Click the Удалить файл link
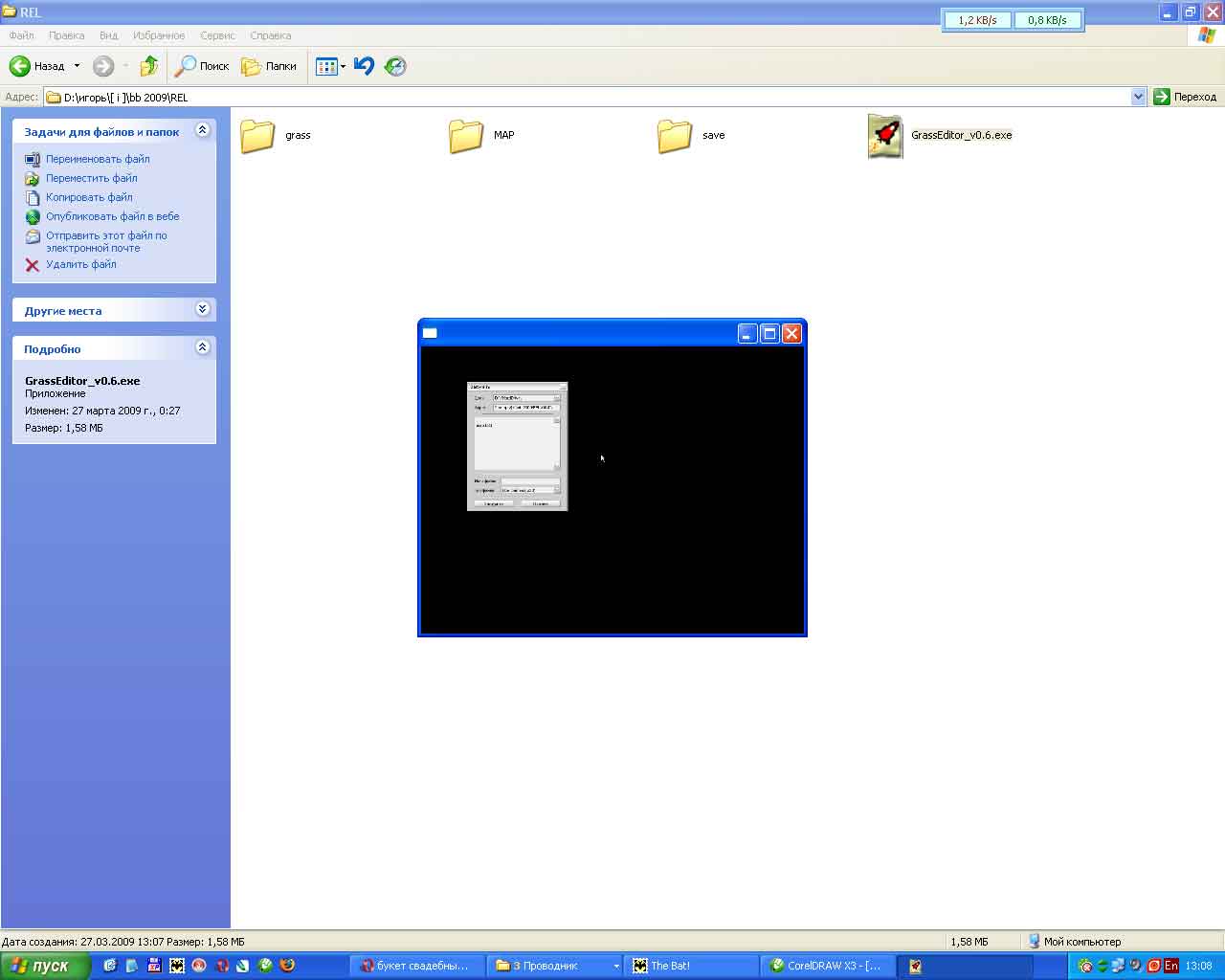This screenshot has width=1225, height=980. (x=80, y=264)
